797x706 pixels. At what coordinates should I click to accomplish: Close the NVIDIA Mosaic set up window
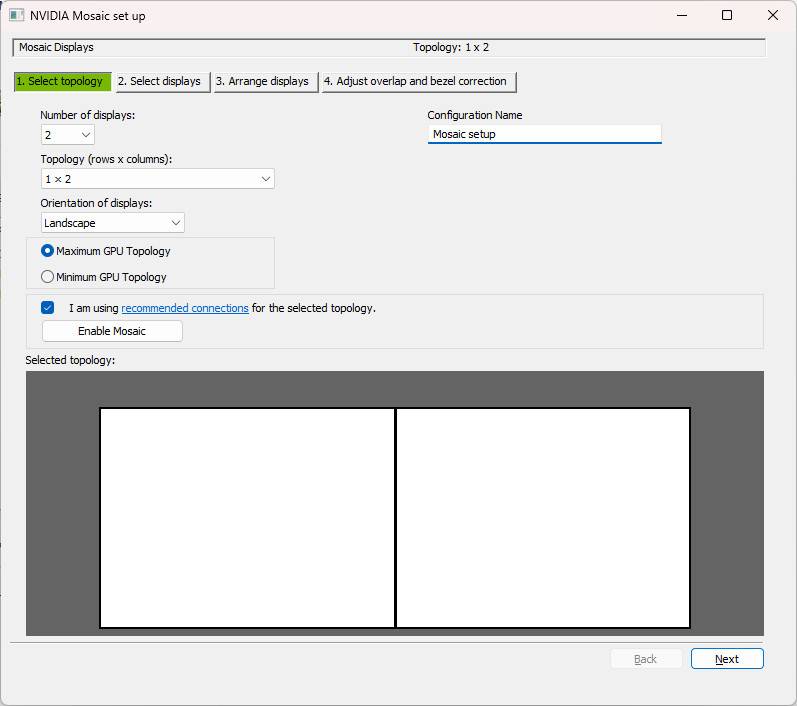(773, 16)
